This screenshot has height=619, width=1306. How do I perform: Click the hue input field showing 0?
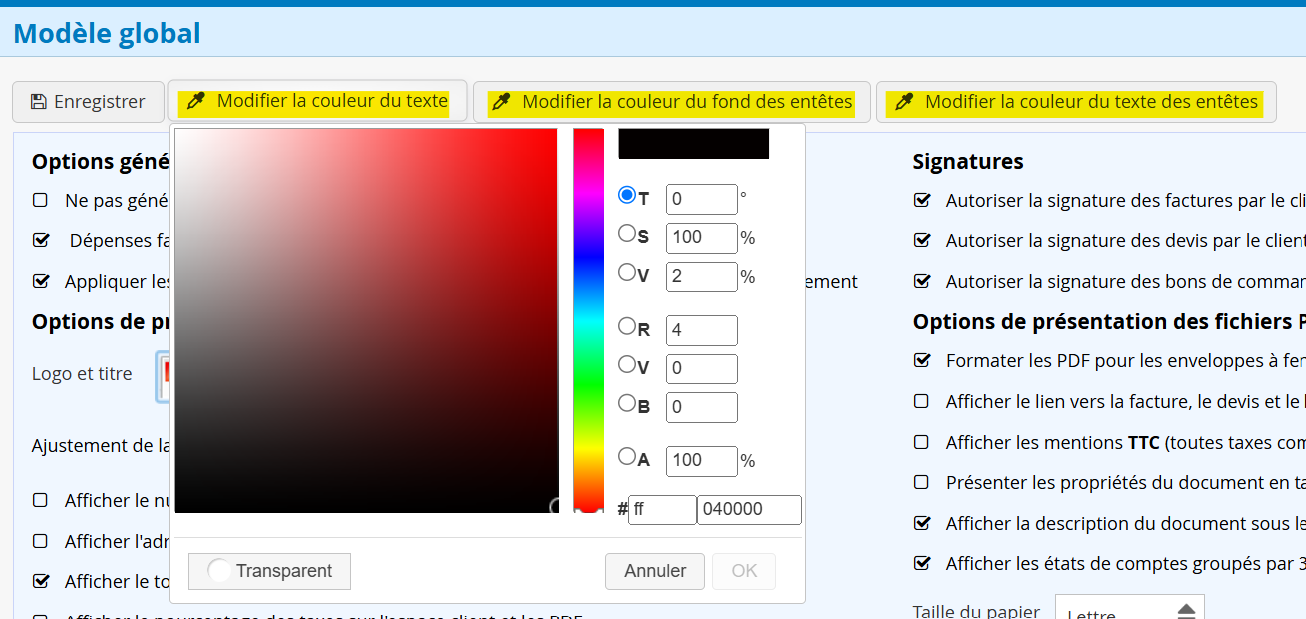coord(702,199)
